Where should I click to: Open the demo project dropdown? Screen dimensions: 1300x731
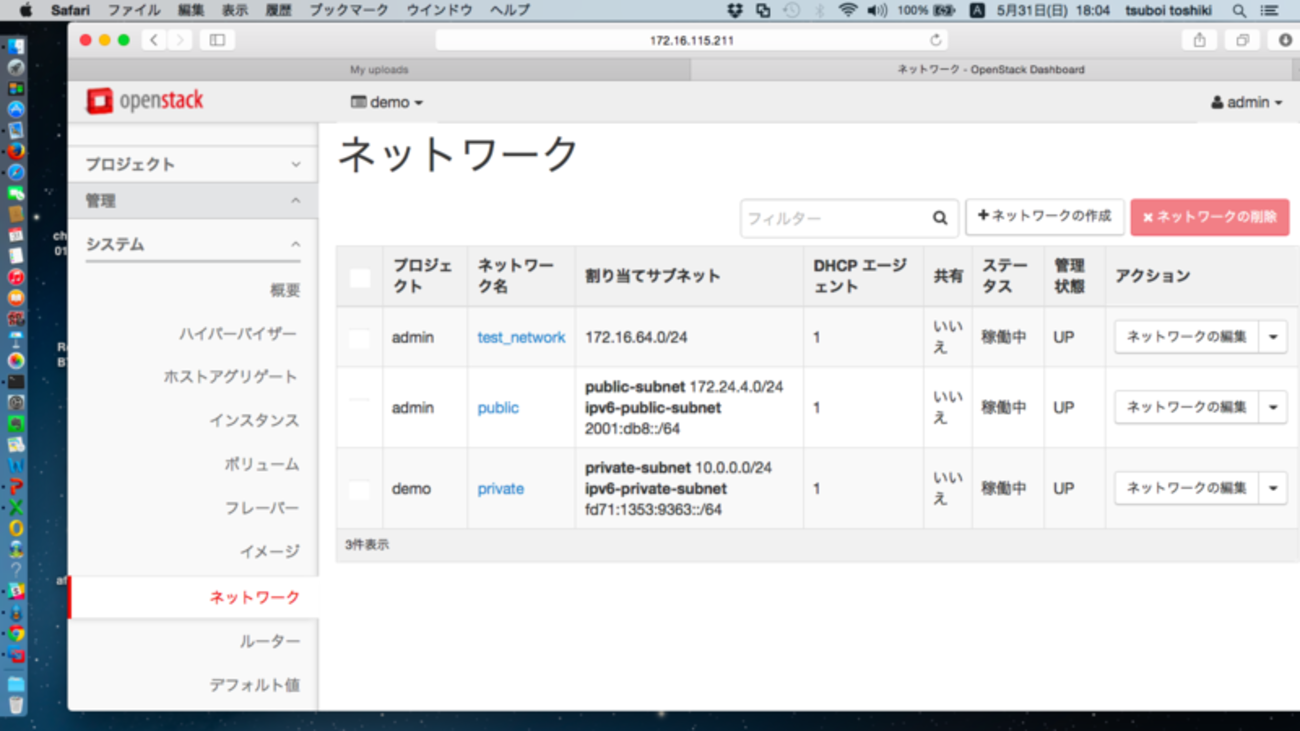coord(387,102)
